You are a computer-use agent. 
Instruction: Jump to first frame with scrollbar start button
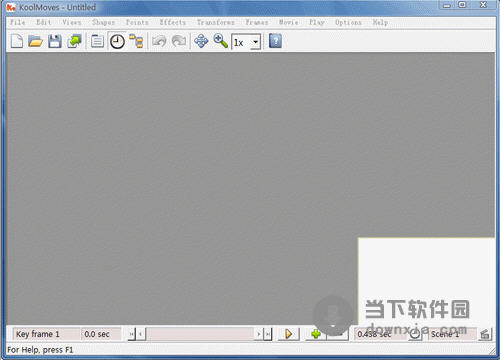[132, 334]
